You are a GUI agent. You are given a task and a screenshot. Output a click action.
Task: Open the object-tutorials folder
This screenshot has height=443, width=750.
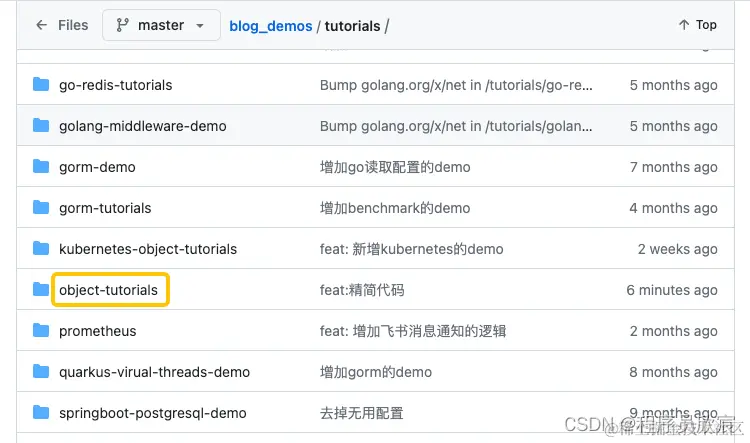point(109,290)
